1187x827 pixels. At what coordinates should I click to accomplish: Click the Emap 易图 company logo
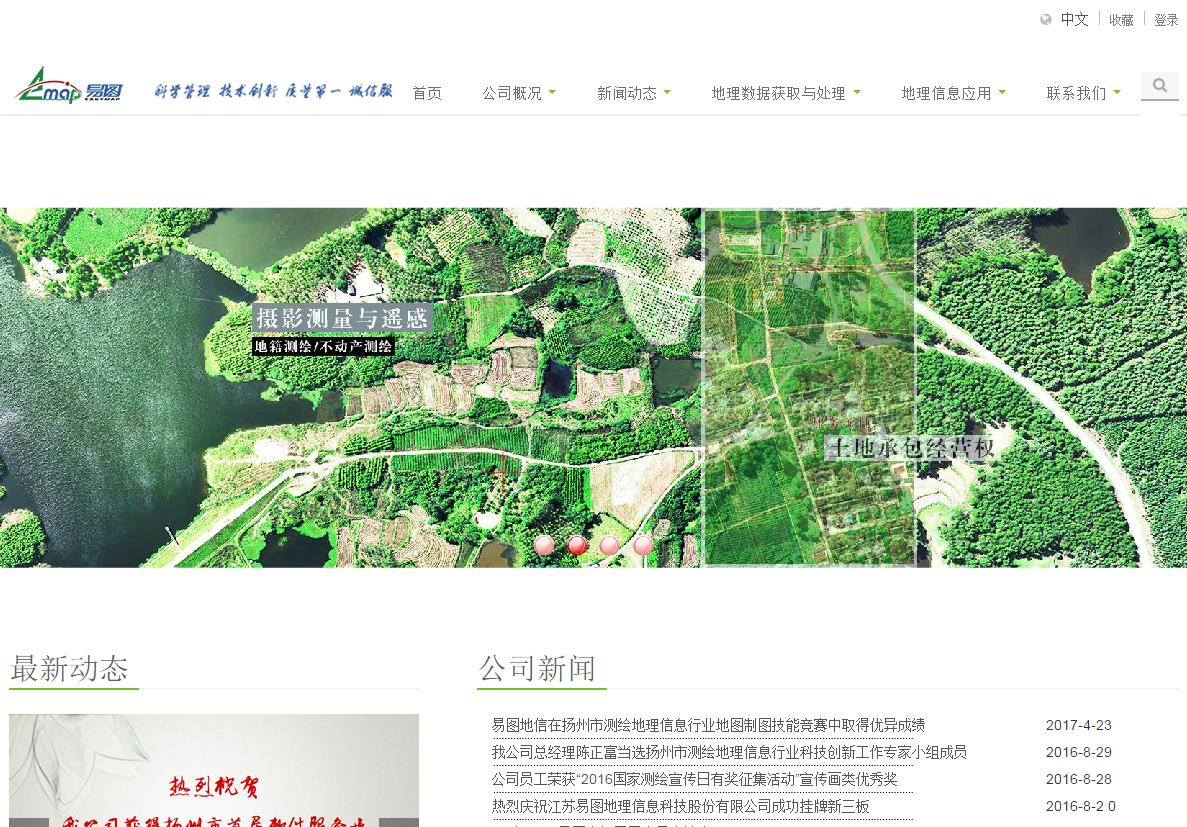(69, 86)
